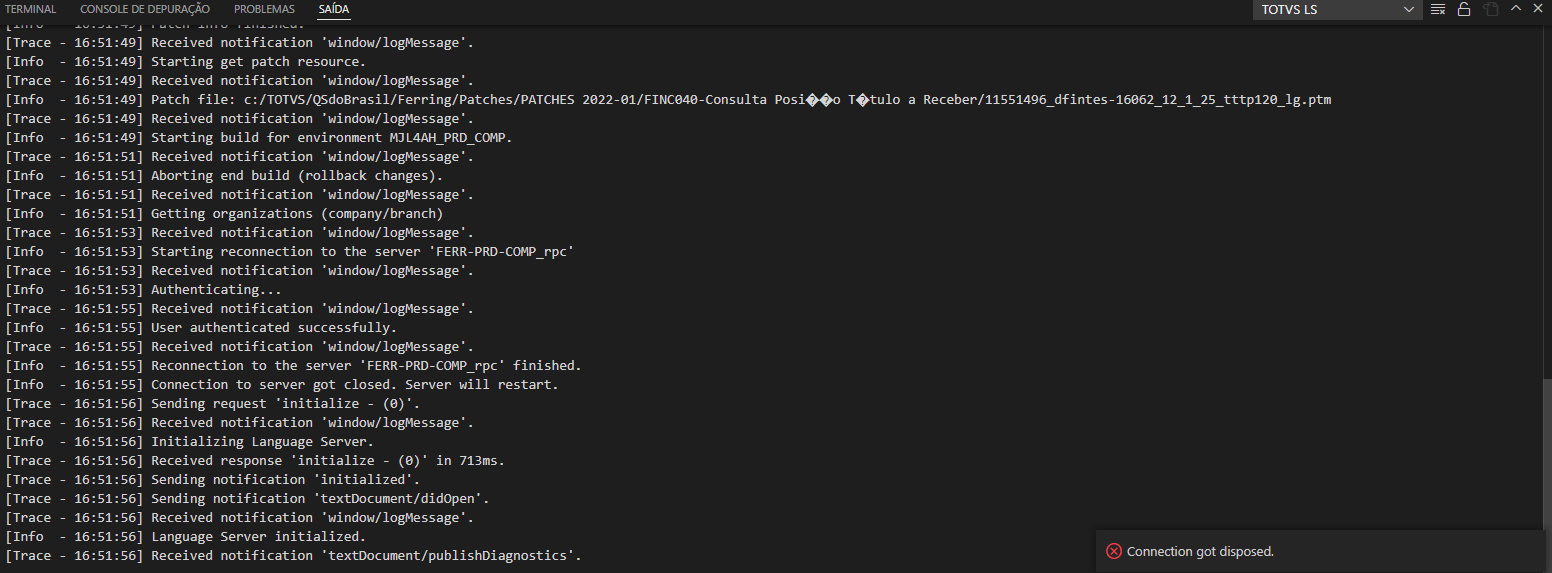Viewport: 1552px width, 573px height.
Task: Click the 'Connection got disposed.' notification message
Action: [x=1200, y=551]
